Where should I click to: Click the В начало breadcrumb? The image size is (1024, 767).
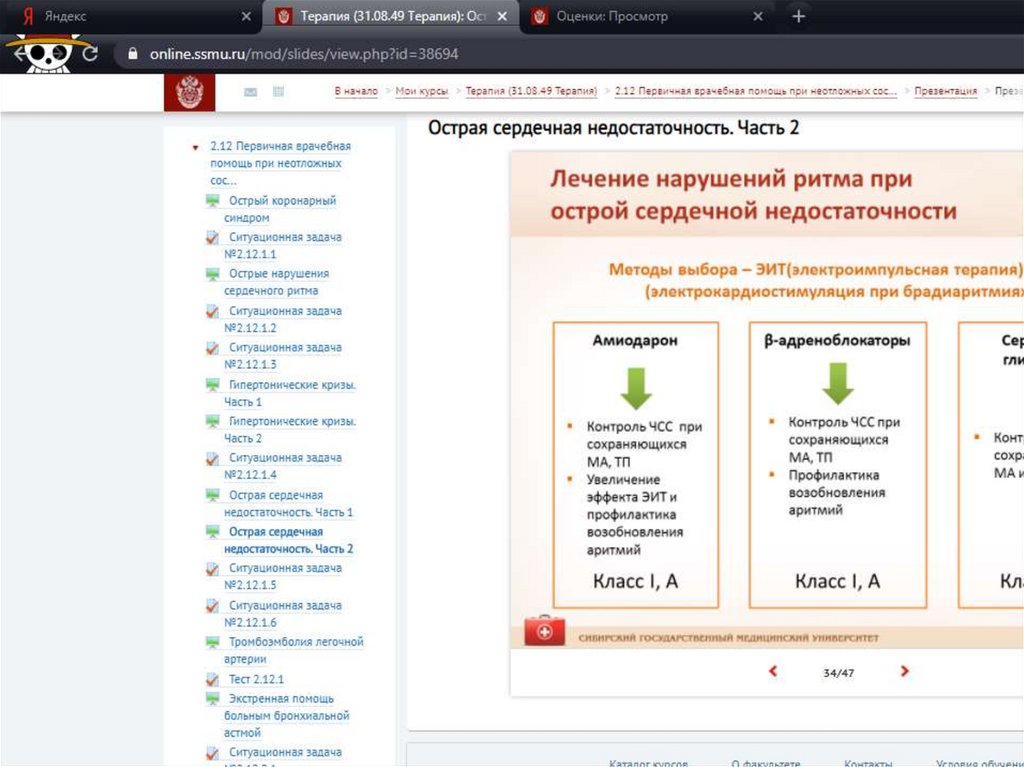coord(356,91)
